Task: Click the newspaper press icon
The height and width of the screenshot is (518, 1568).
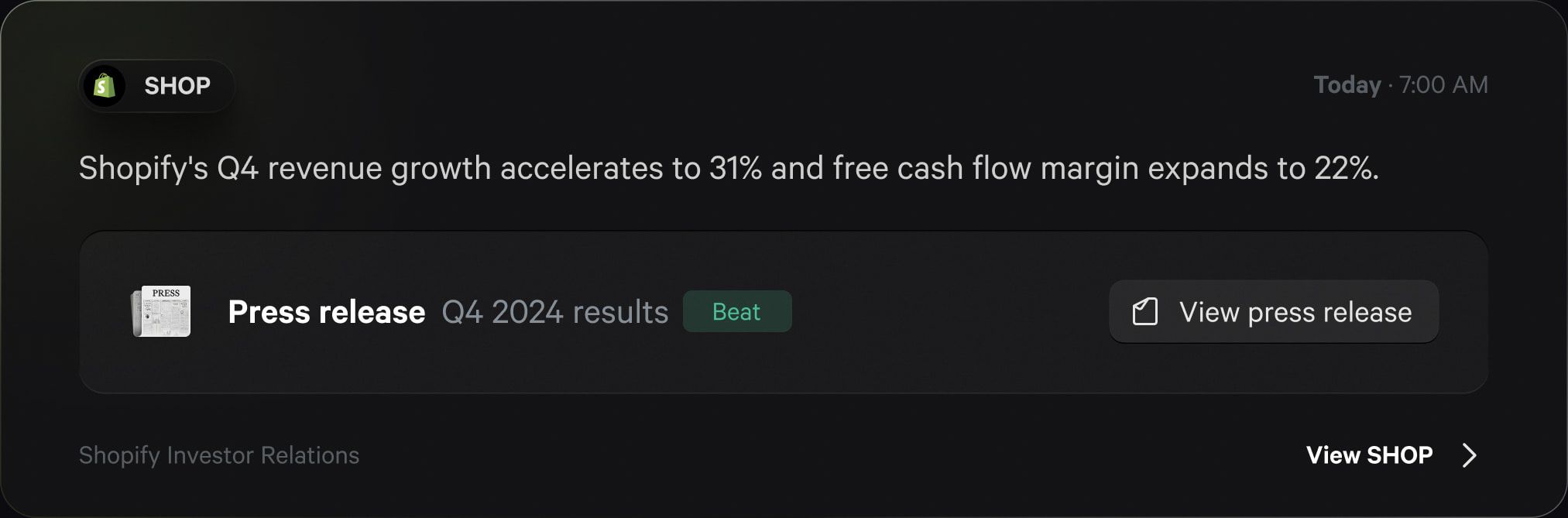Action: point(161,311)
